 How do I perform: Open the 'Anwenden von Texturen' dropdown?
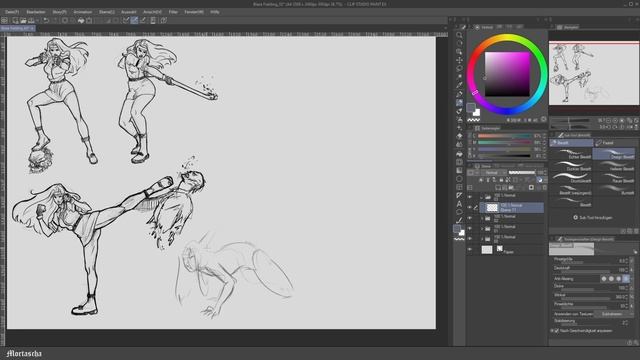coord(614,314)
